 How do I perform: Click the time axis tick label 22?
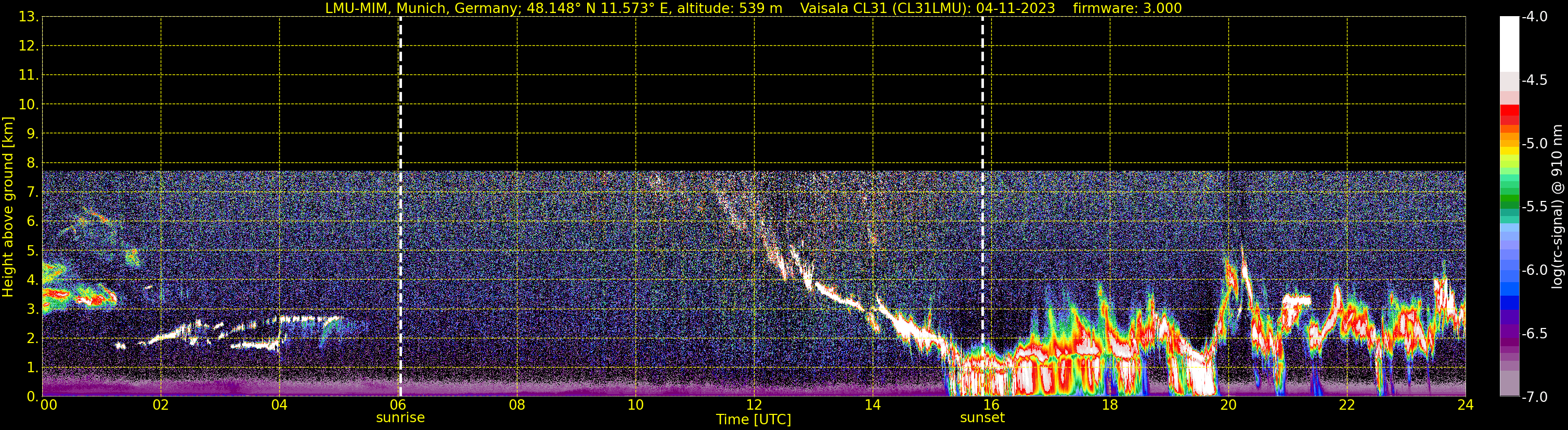(x=1347, y=405)
